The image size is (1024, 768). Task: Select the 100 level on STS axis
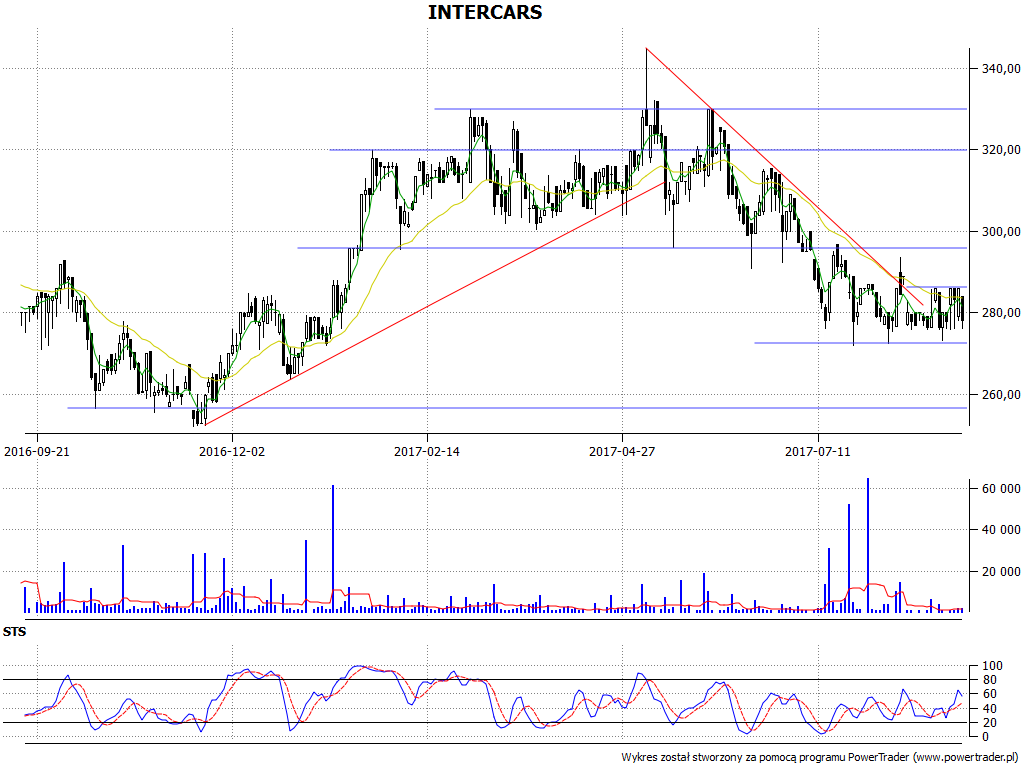tap(993, 666)
